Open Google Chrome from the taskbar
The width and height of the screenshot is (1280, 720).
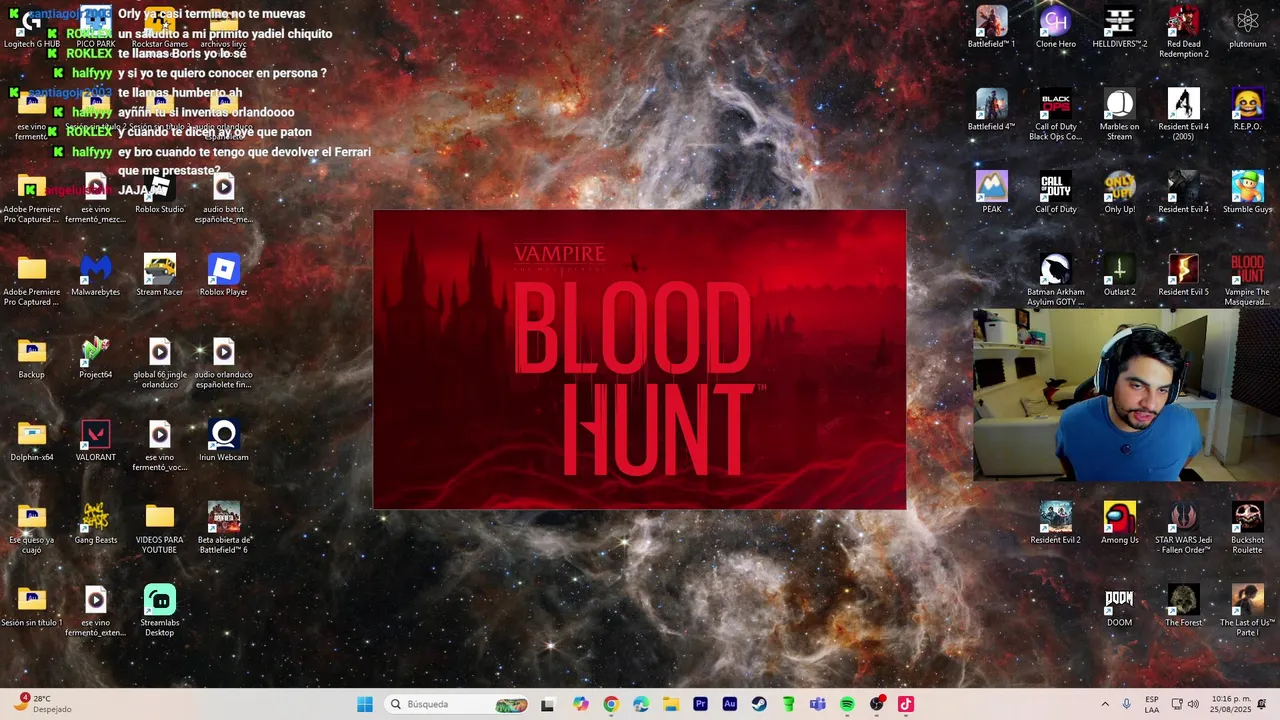611,704
